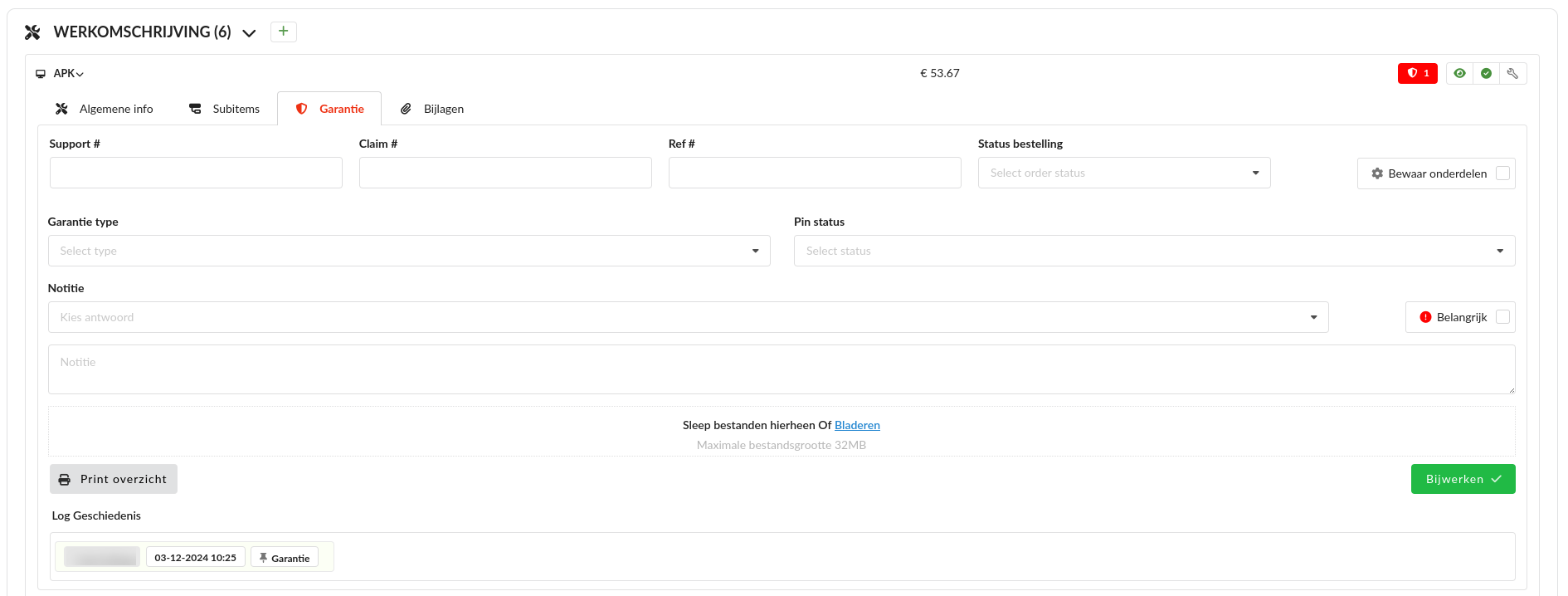
Task: Switch to the Subitems tab
Action: (x=225, y=109)
